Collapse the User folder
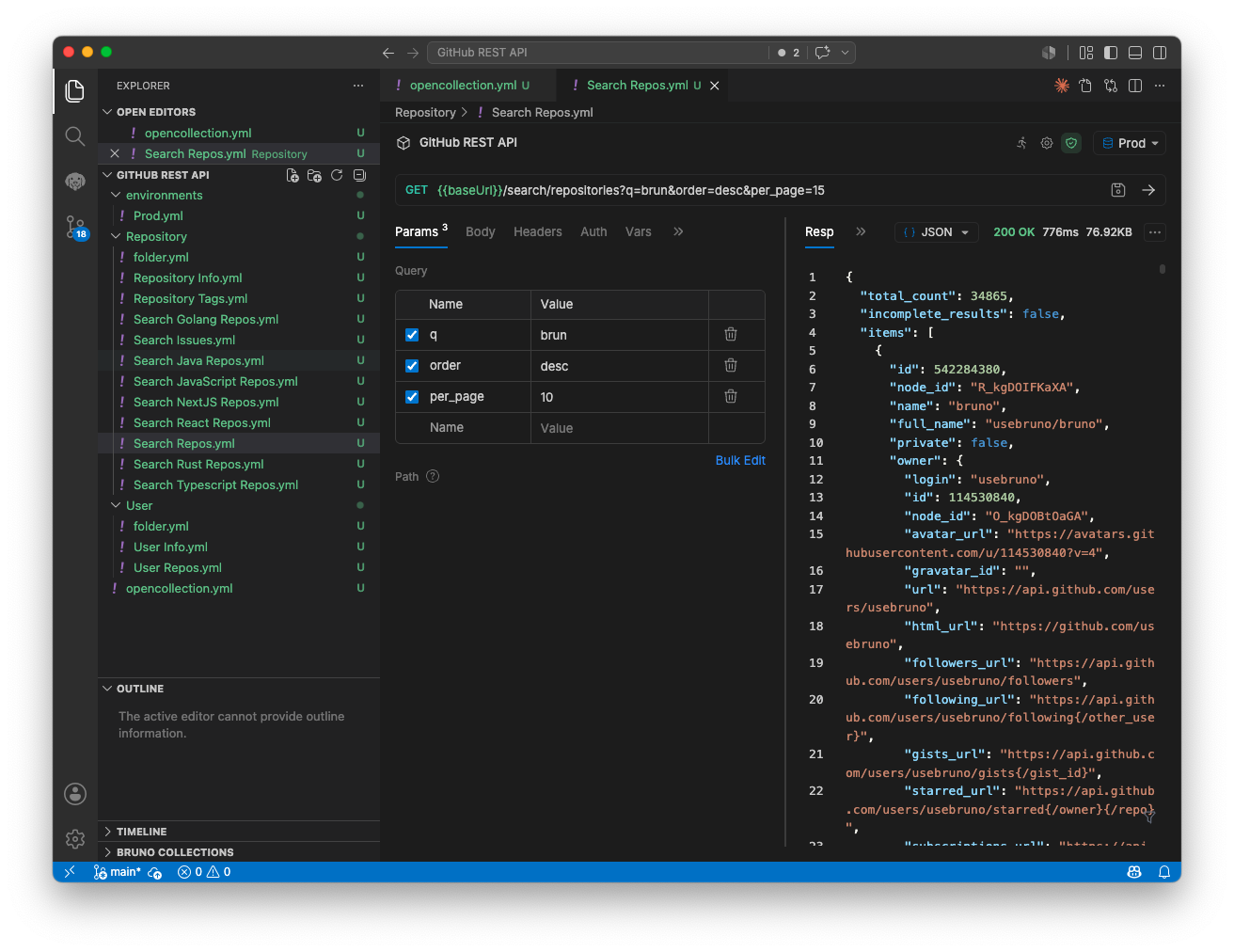Image resolution: width=1234 pixels, height=952 pixels. 117,506
